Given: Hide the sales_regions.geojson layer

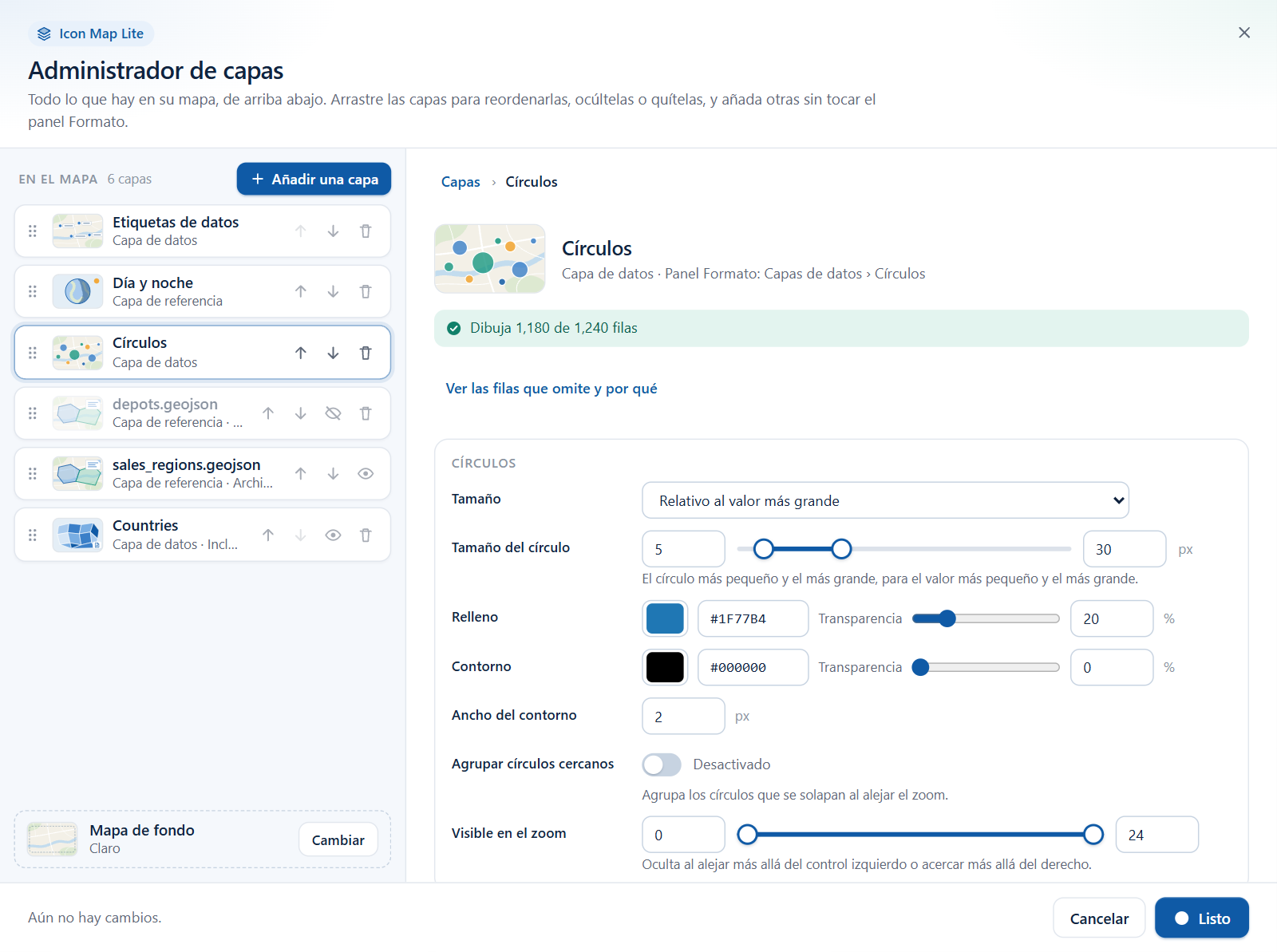Looking at the screenshot, I should (x=366, y=474).
